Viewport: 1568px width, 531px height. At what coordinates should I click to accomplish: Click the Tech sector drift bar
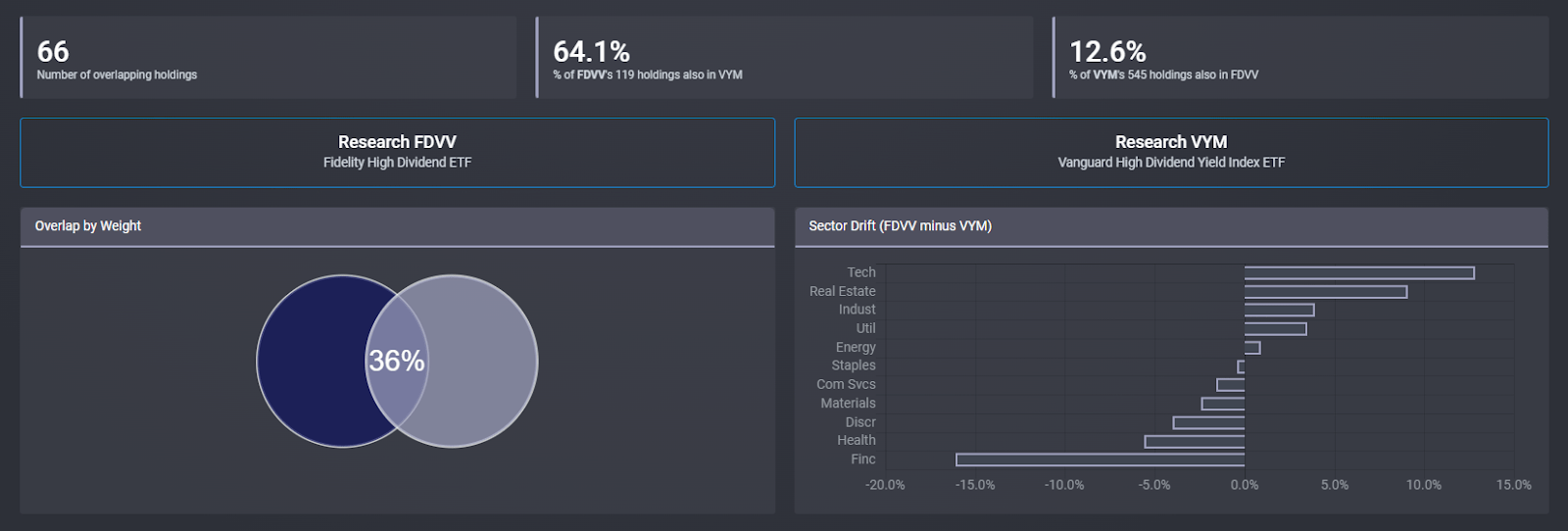pyautogui.click(x=1359, y=272)
